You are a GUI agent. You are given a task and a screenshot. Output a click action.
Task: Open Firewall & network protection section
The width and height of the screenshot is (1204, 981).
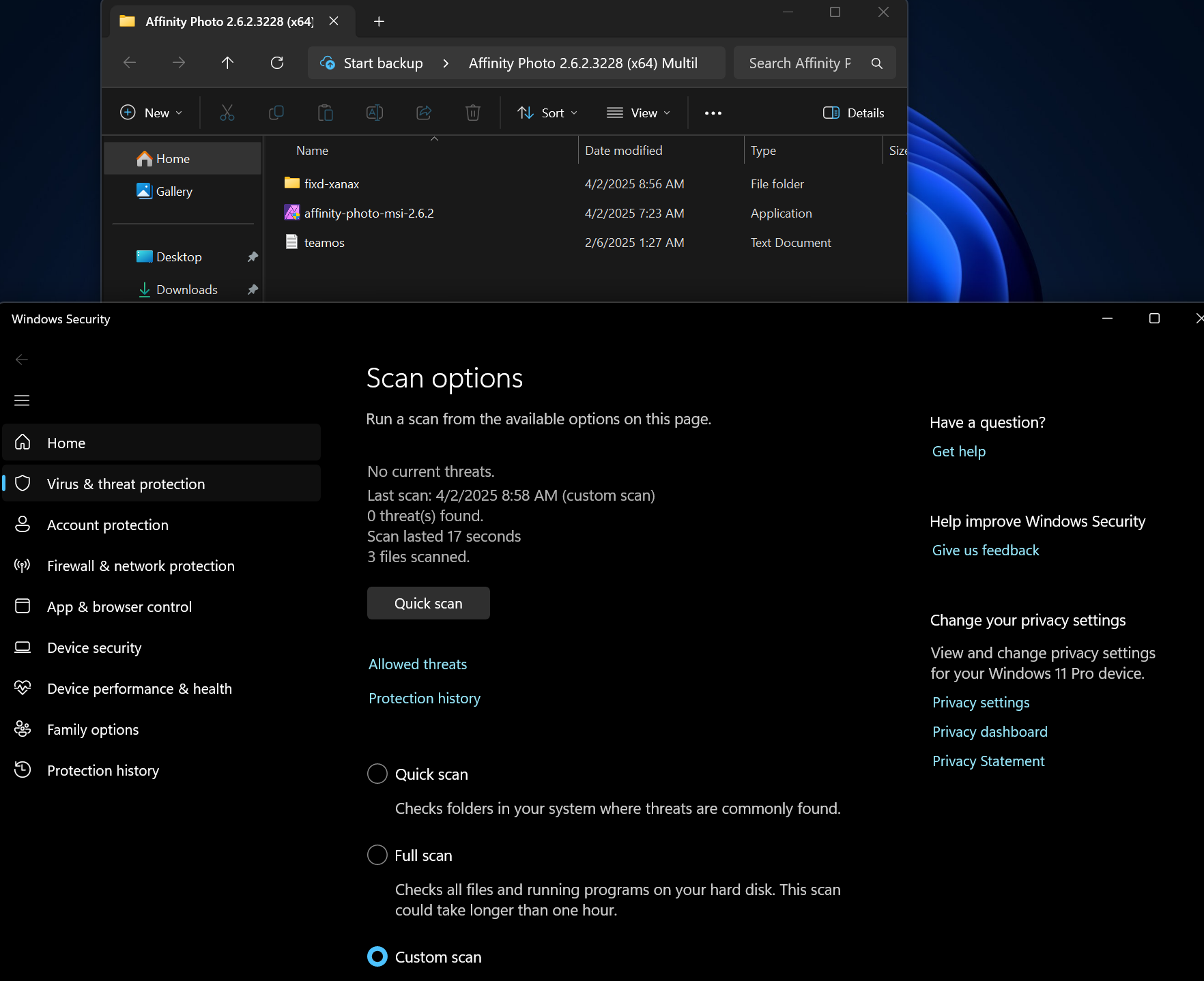point(162,566)
